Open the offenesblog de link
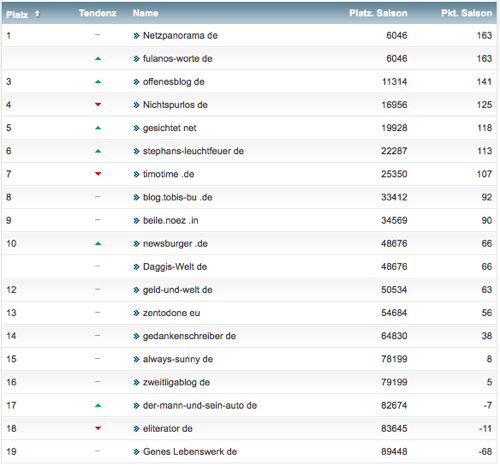Screen dimensions: 500x466 click(x=174, y=82)
